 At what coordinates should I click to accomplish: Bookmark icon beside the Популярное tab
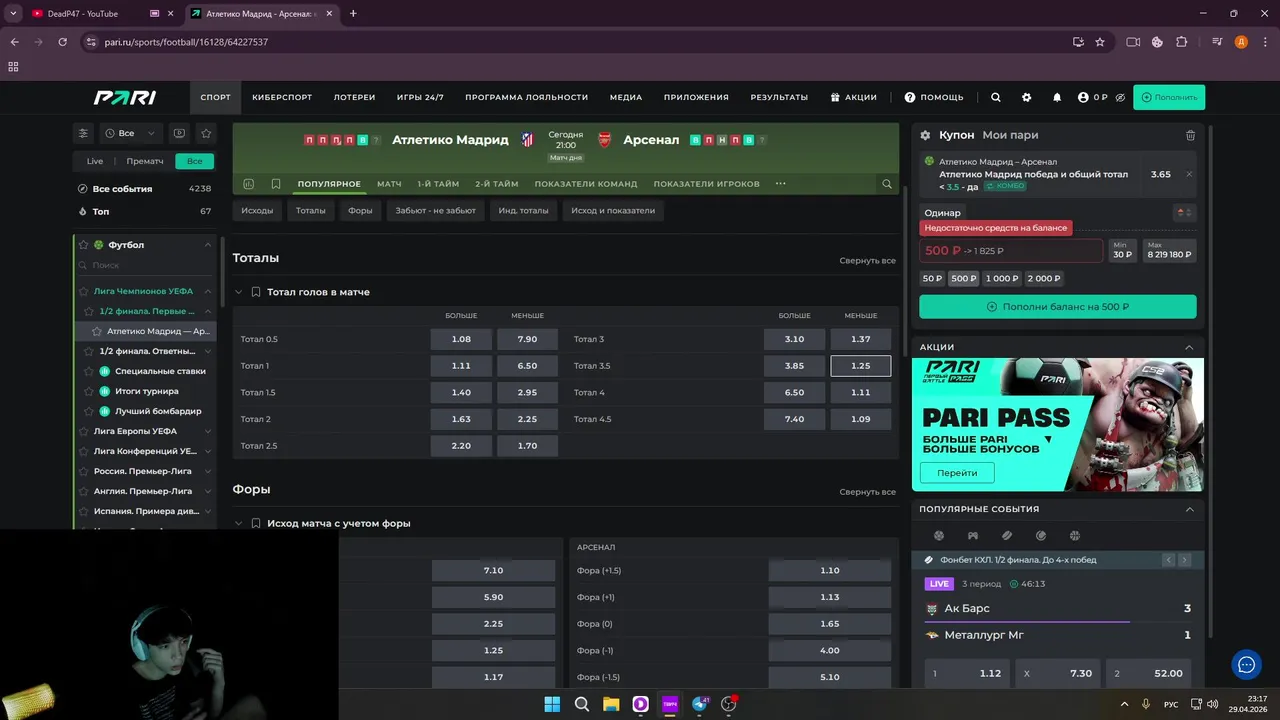click(276, 184)
